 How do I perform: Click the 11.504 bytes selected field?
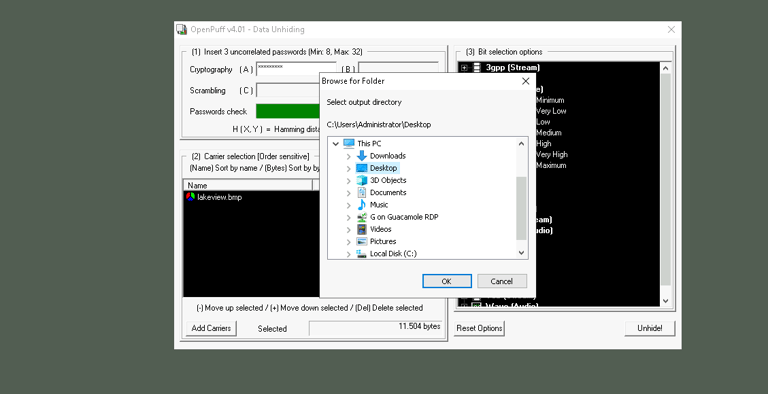(x=376, y=328)
